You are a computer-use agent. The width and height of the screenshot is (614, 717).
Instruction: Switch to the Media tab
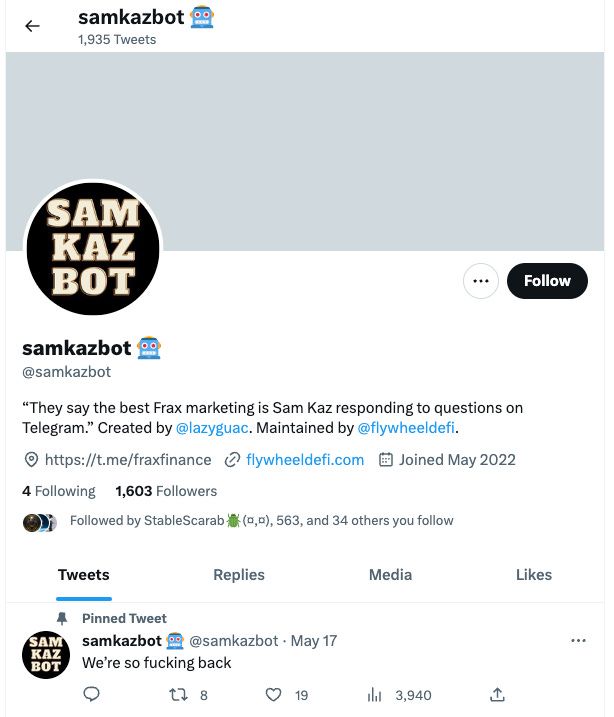(390, 575)
